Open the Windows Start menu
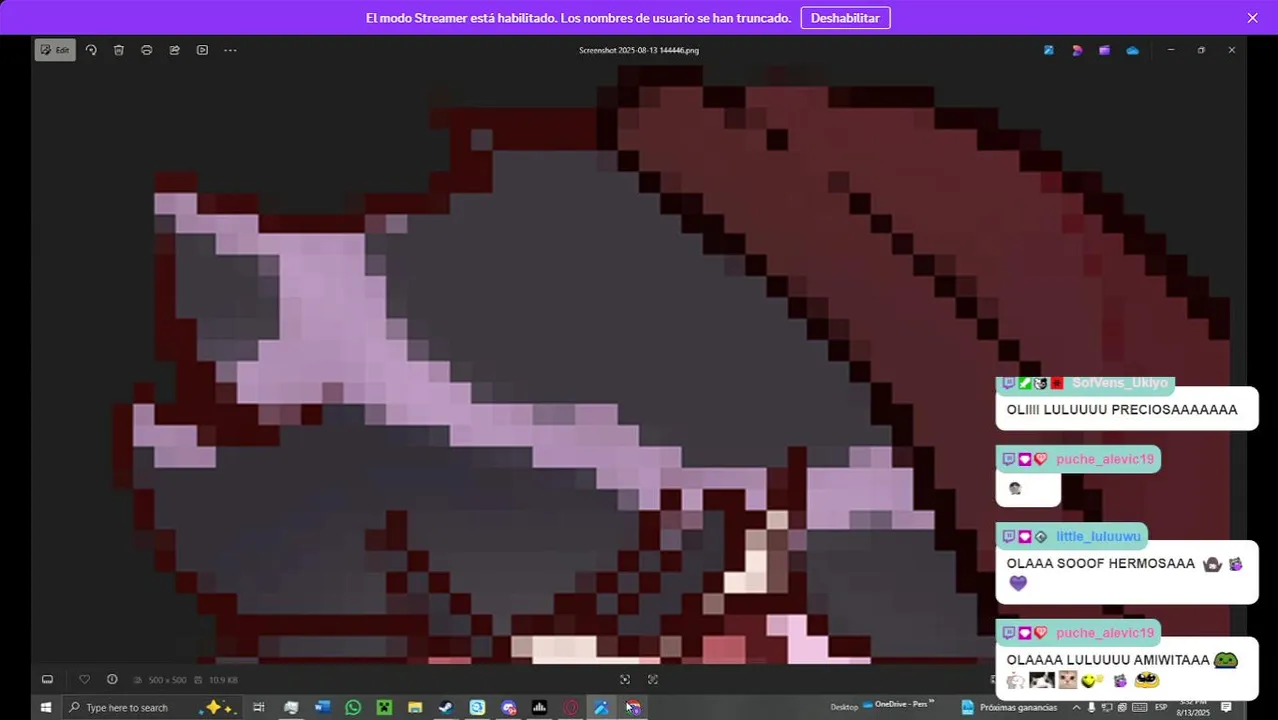 click(x=45, y=707)
